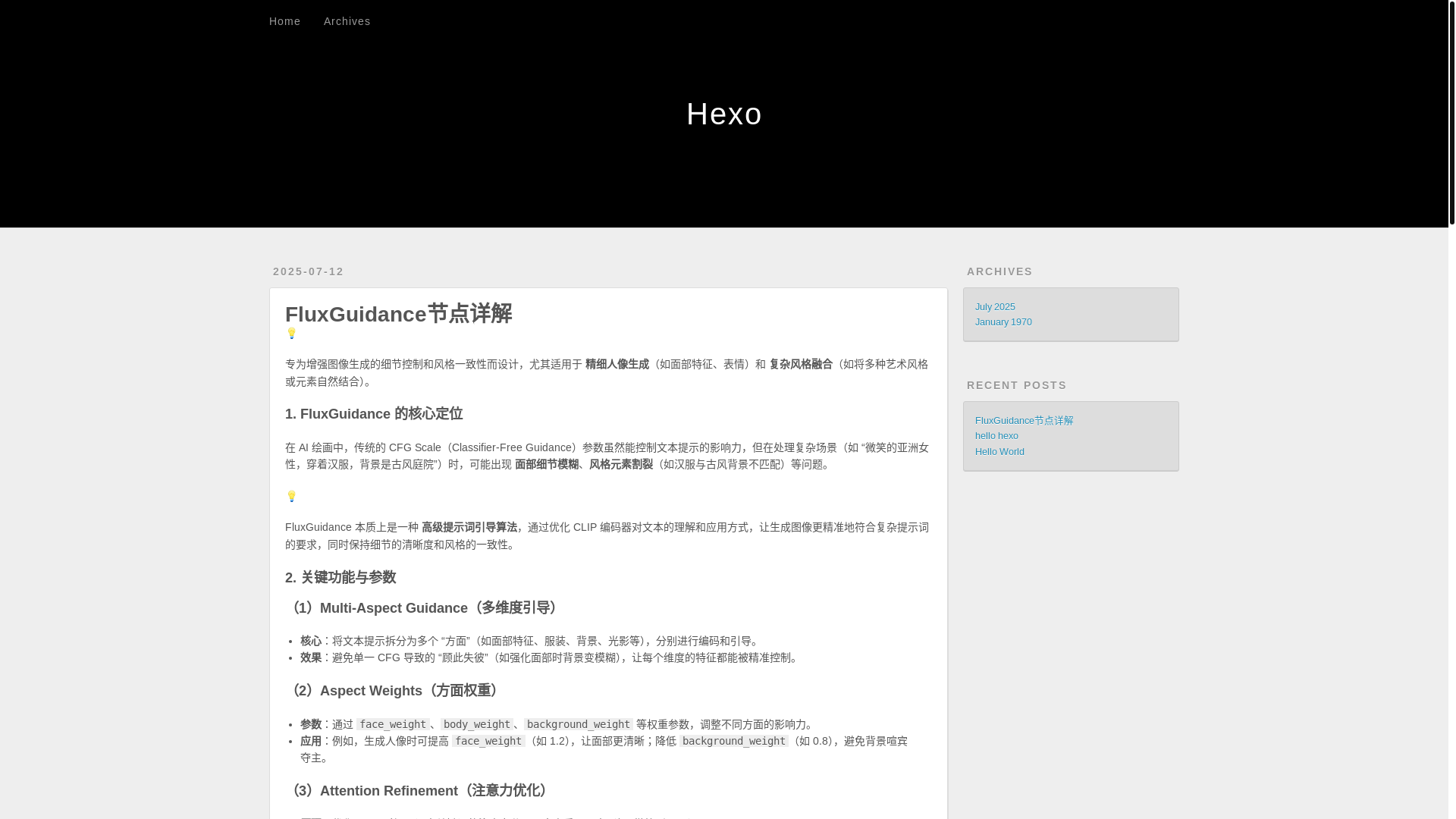The height and width of the screenshot is (819, 1456).
Task: Click the heading 1. FluxGuidance 的核心定位
Action: [374, 414]
